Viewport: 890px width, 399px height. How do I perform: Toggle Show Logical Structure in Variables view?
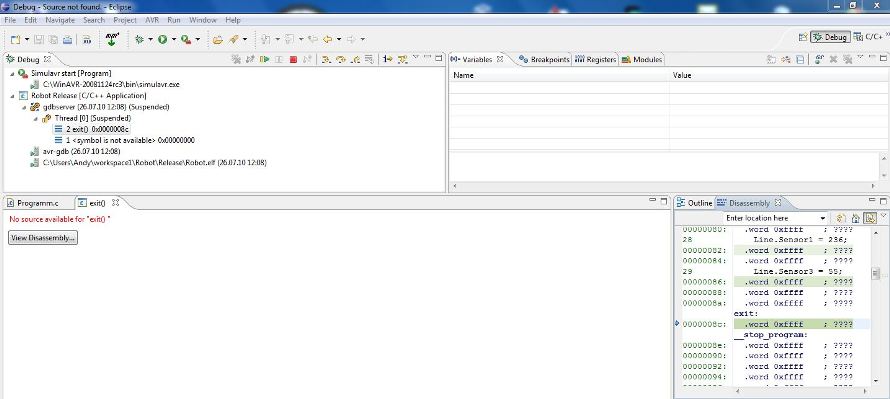786,59
